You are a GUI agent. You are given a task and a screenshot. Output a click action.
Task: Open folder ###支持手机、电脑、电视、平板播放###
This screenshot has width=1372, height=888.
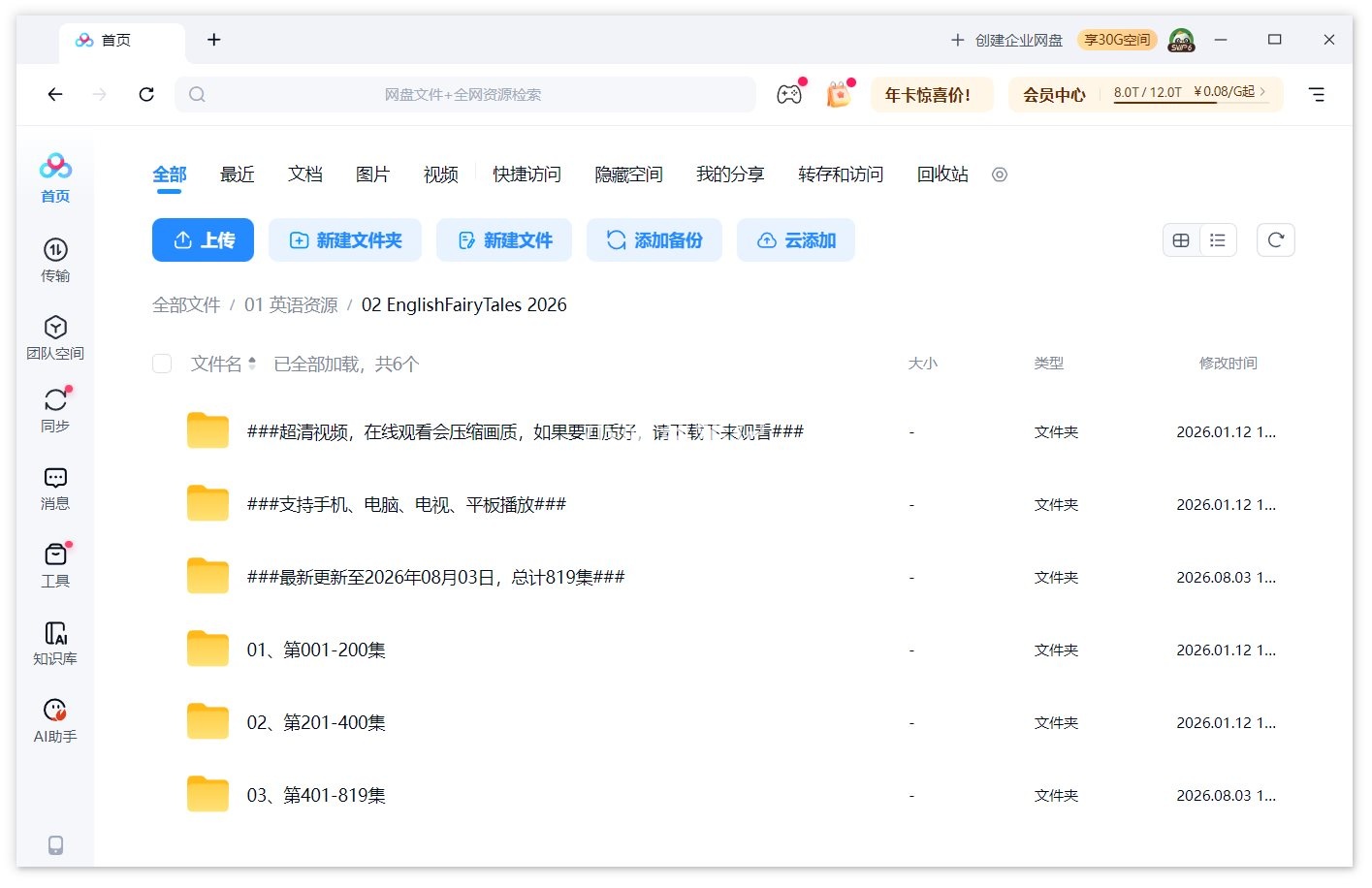point(406,504)
